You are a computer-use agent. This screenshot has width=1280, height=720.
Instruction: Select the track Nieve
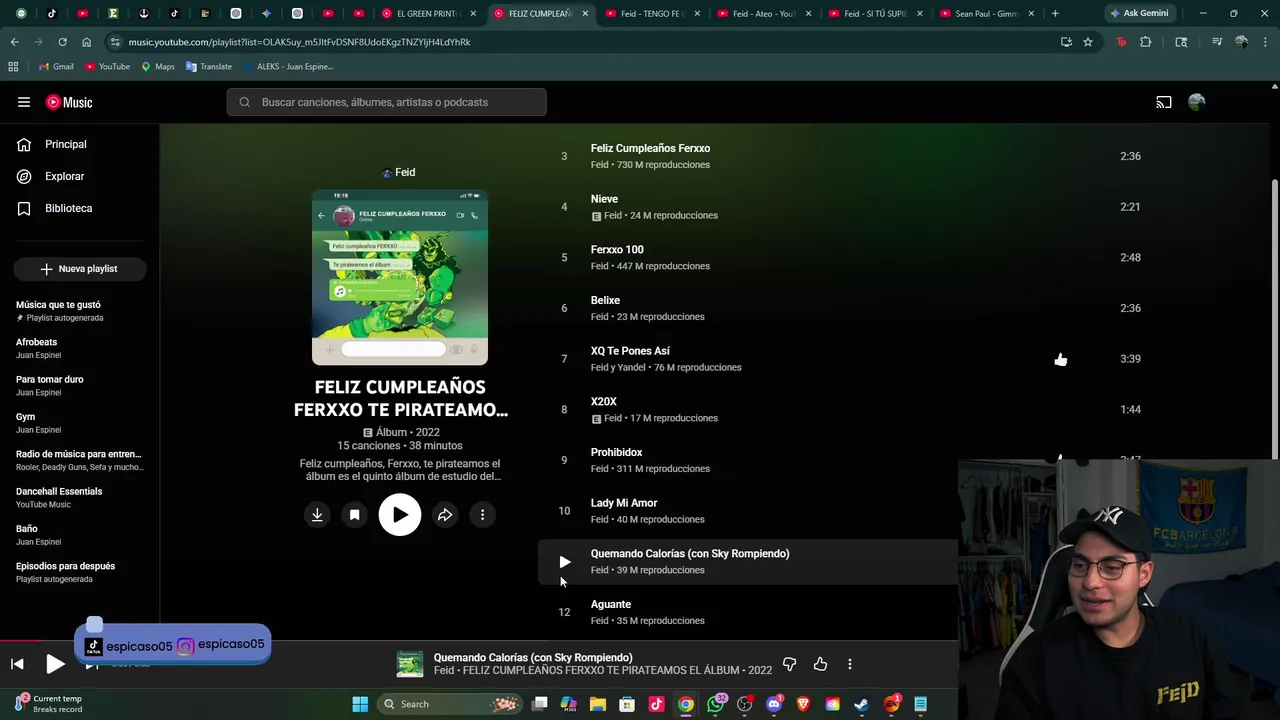pos(604,199)
